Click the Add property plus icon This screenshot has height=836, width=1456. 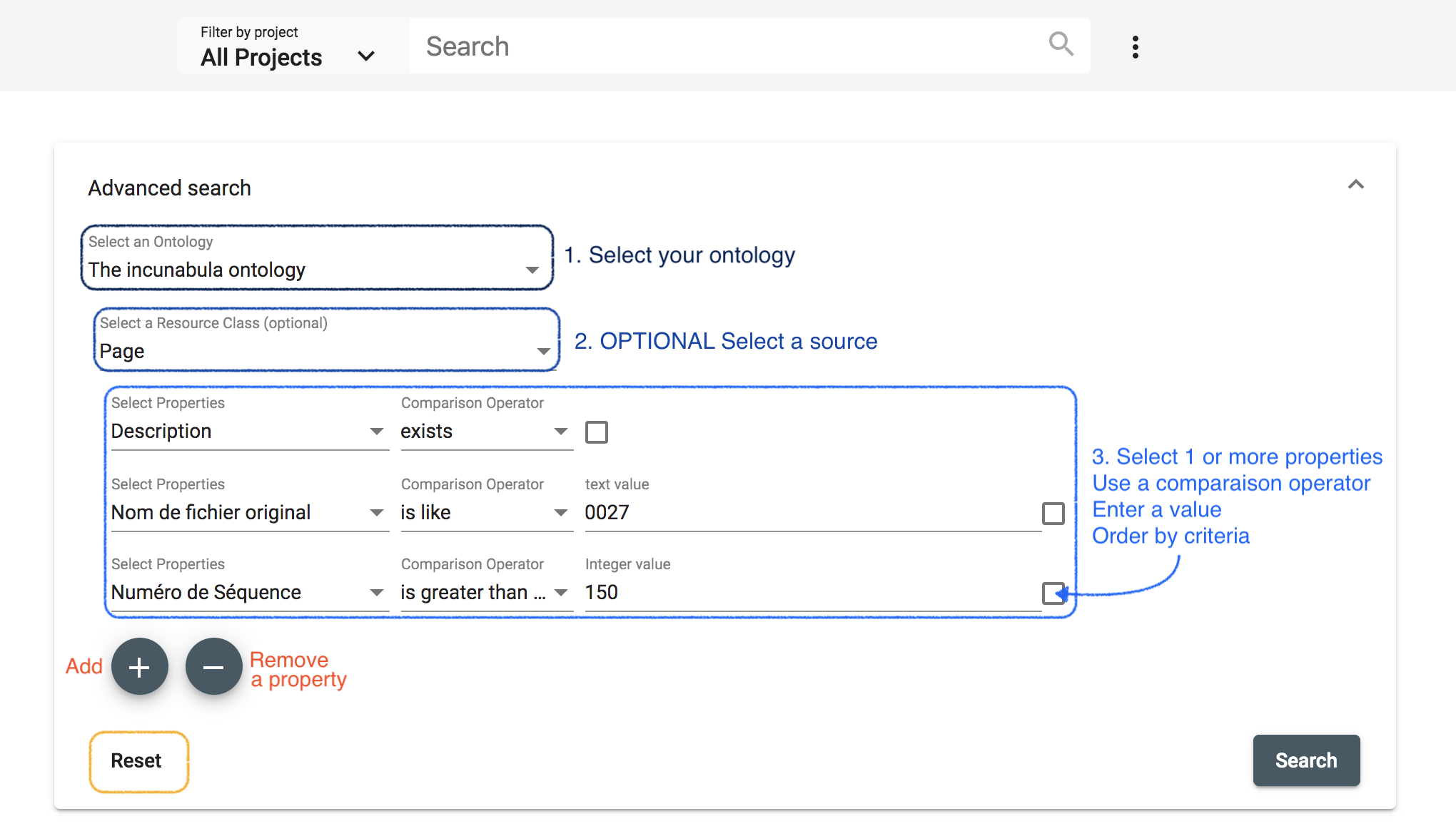point(139,667)
